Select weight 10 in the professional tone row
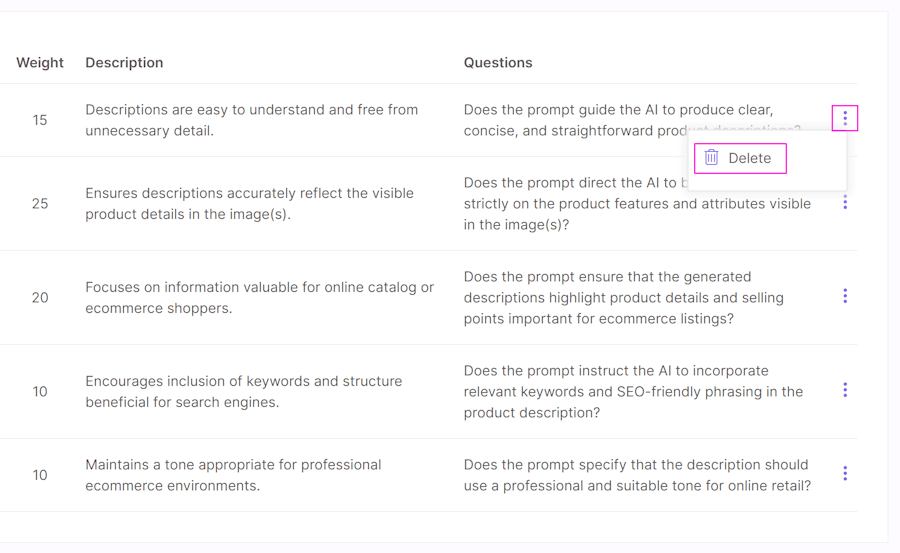 pyautogui.click(x=40, y=475)
